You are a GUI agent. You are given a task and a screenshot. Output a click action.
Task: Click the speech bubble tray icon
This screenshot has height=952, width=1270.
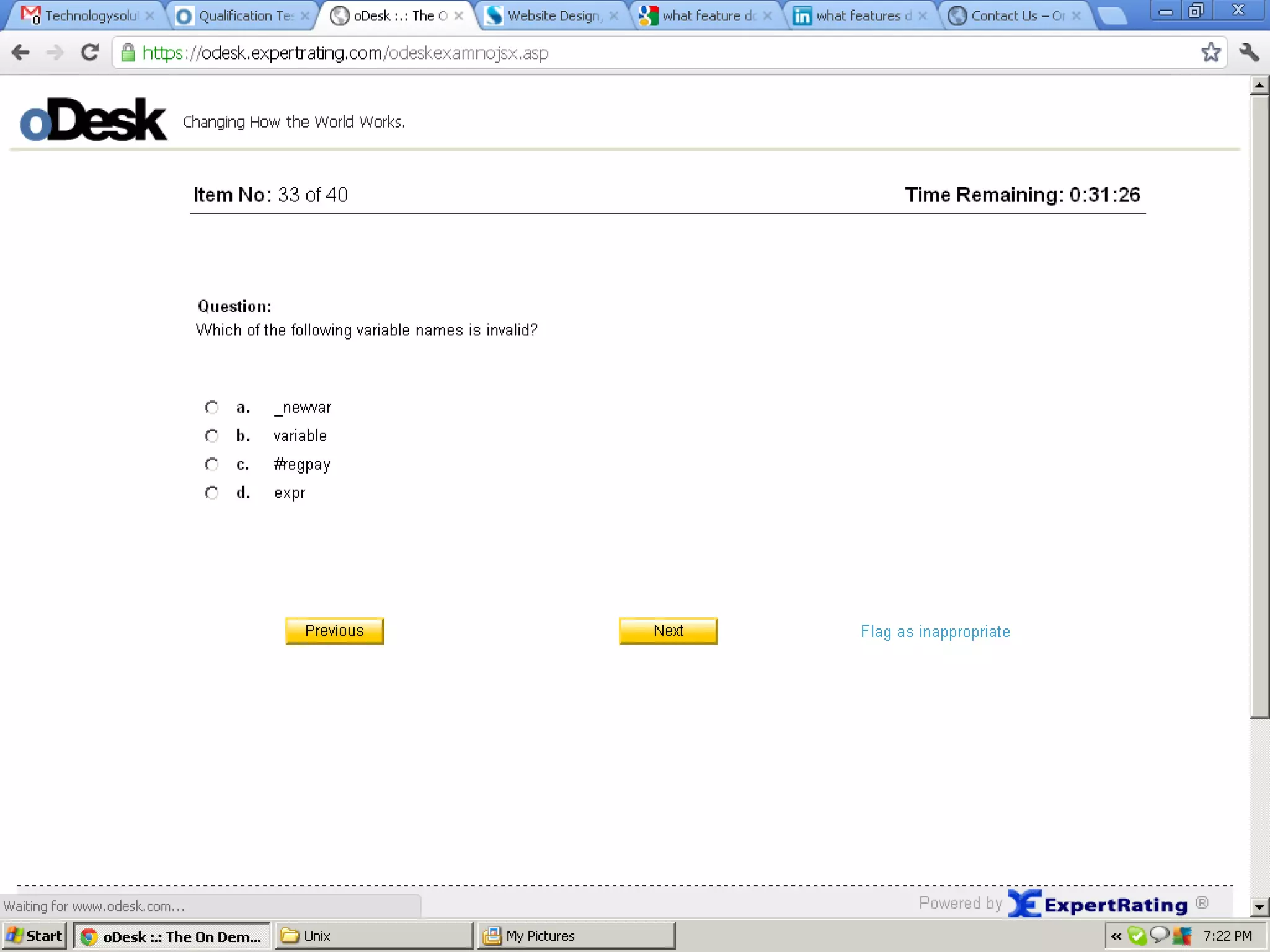(x=1159, y=935)
